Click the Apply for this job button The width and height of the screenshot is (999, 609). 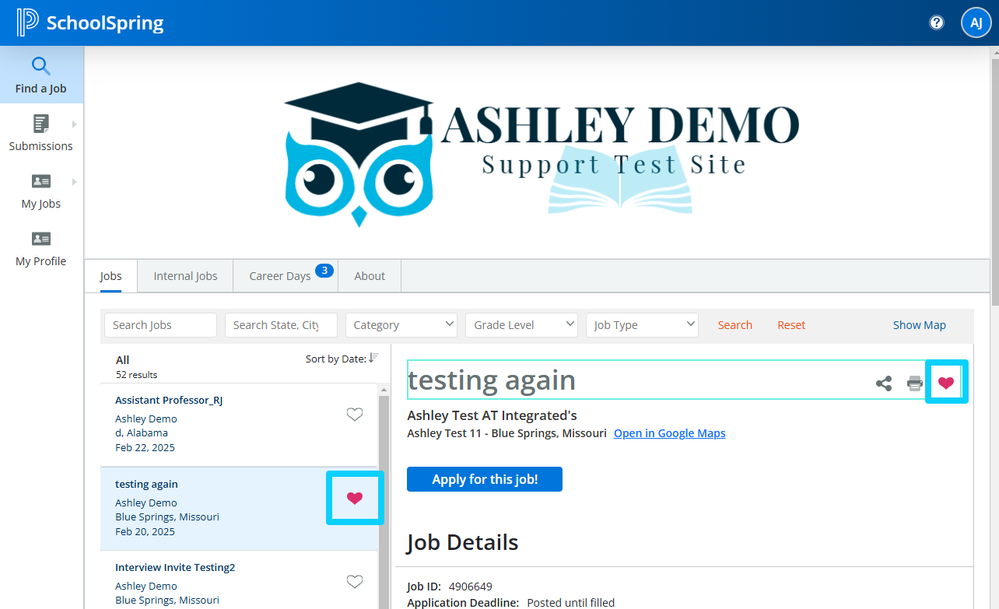(484, 479)
